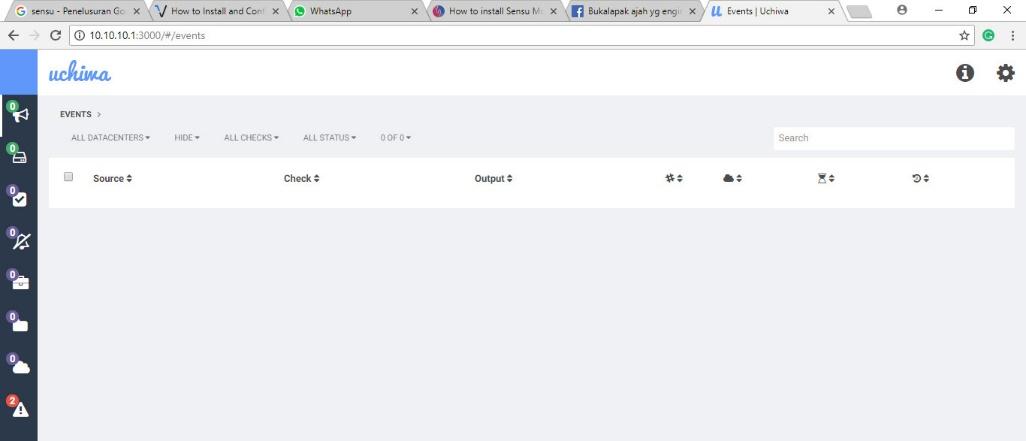1026x441 pixels.
Task: Bookmark this page with the star
Action: (x=964, y=35)
